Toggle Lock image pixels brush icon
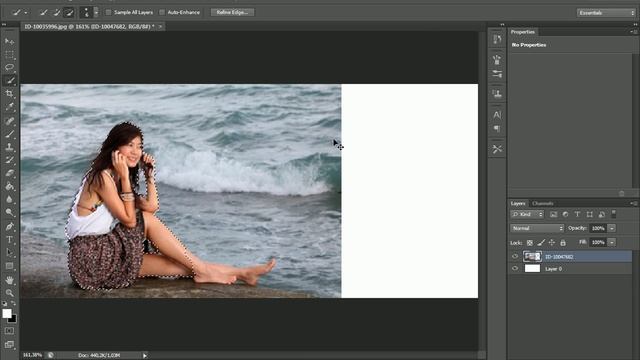This screenshot has width=640, height=360. 541,243
